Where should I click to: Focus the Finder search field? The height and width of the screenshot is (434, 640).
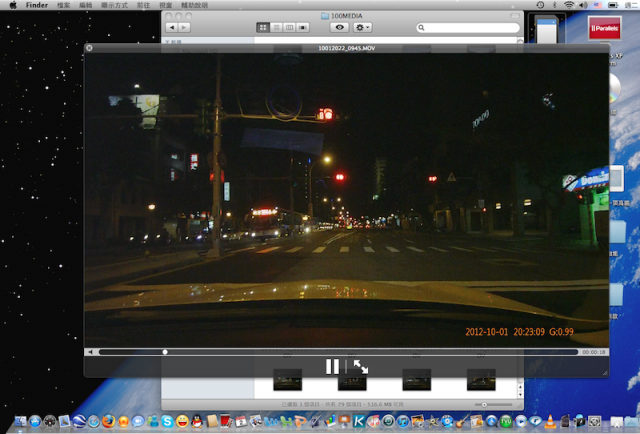click(468, 27)
